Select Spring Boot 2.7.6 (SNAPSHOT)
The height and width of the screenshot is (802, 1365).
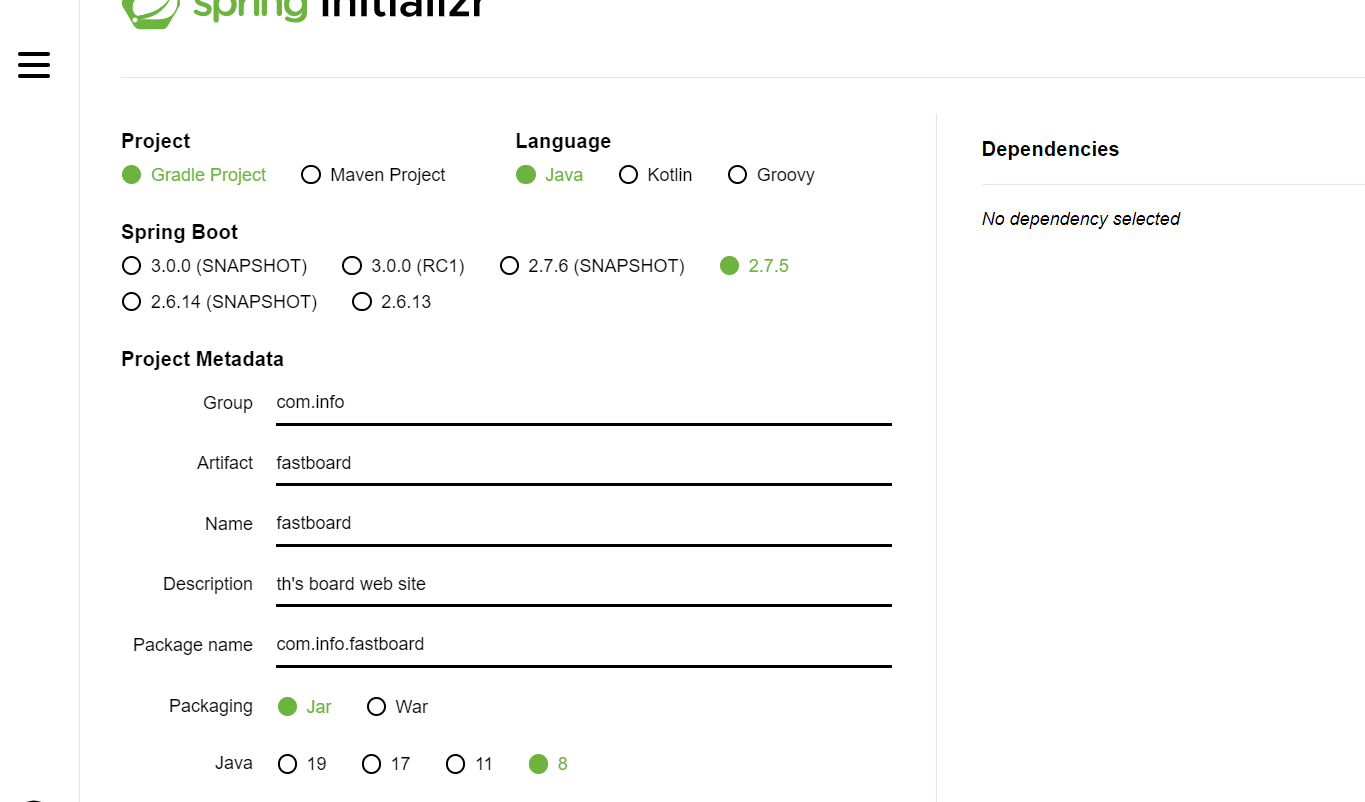[x=592, y=266]
